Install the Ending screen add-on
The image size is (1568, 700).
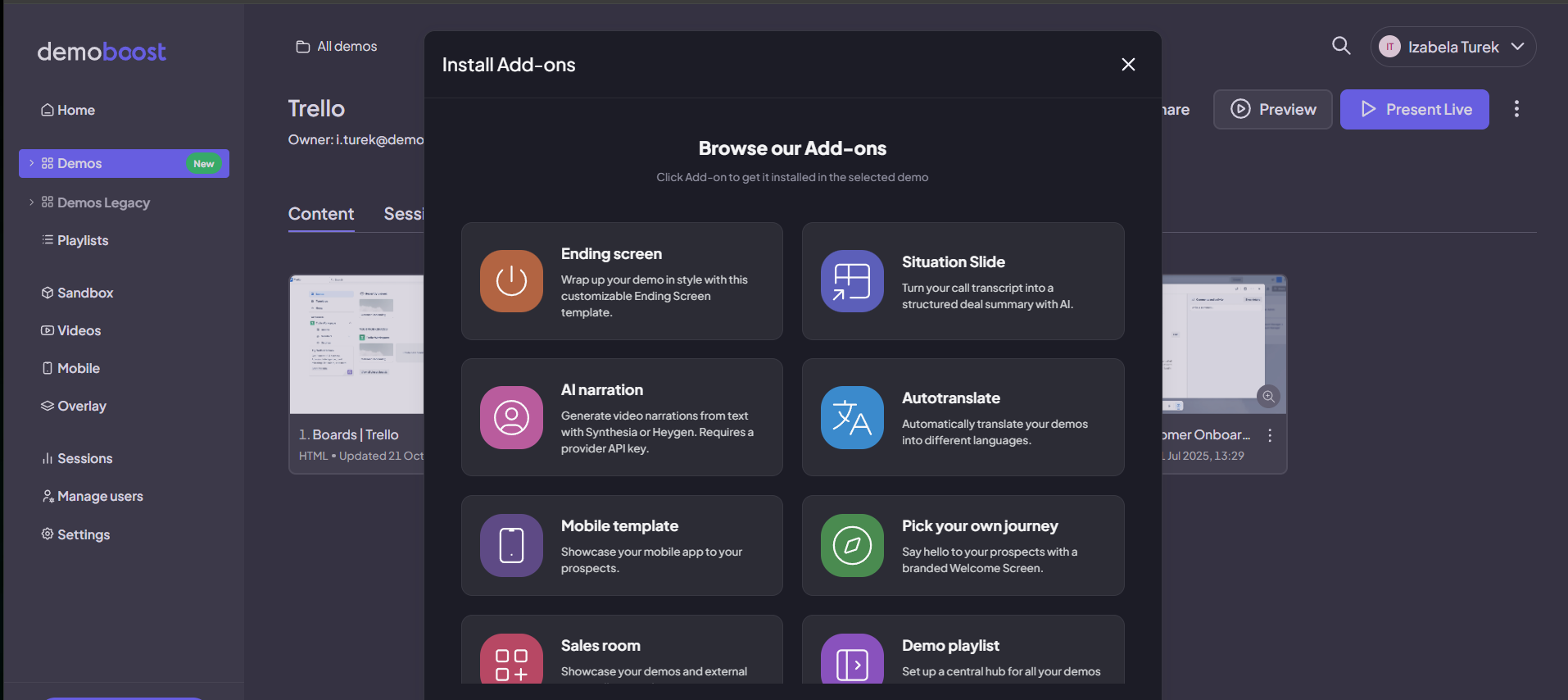[622, 281]
